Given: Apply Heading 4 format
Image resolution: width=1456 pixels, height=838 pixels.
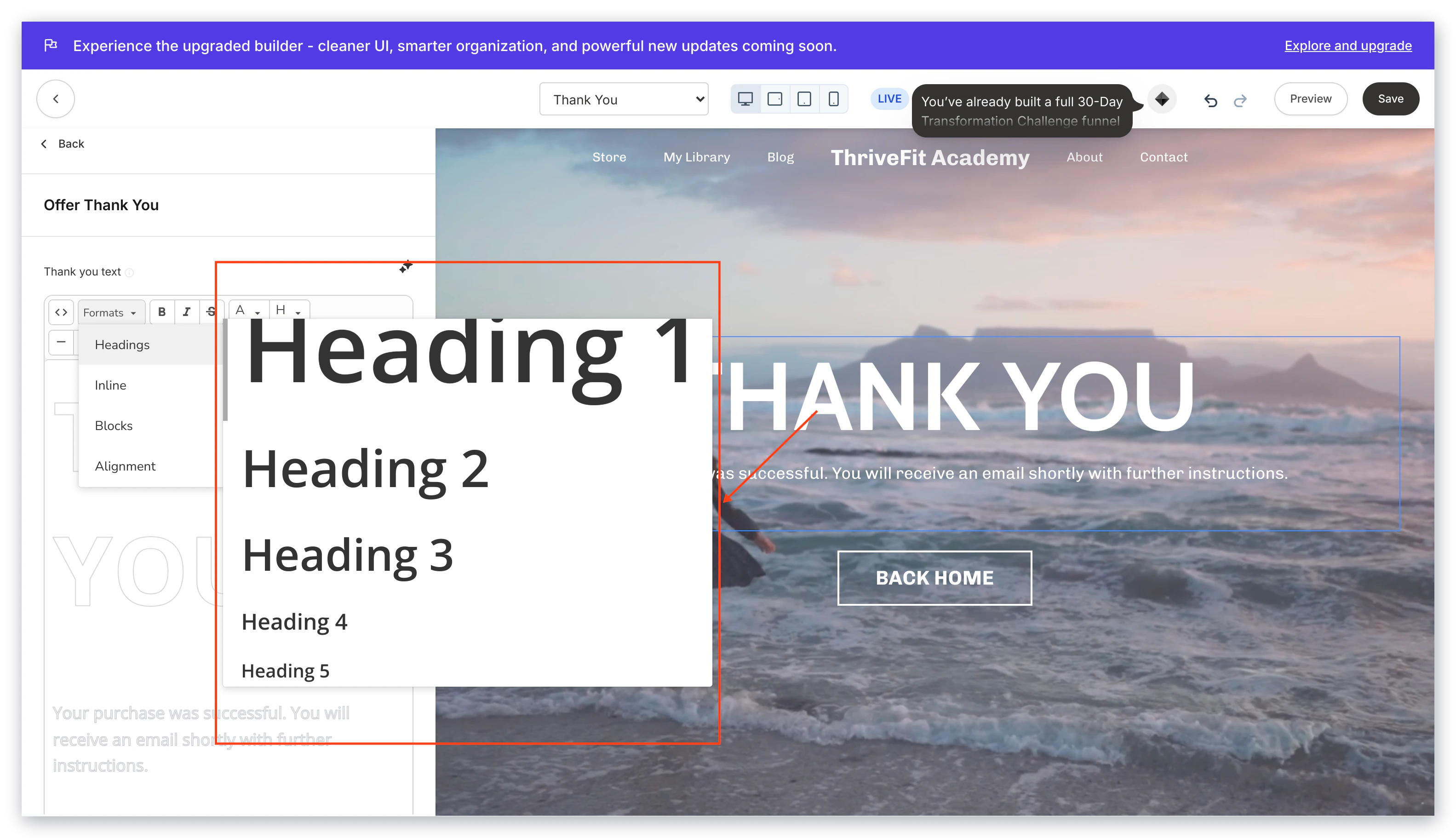Looking at the screenshot, I should [470, 621].
